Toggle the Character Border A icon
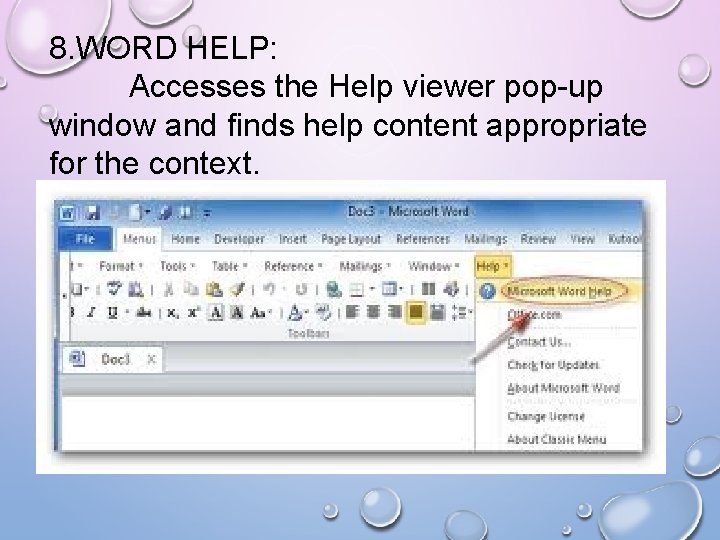This screenshot has width=720, height=540. (x=215, y=313)
